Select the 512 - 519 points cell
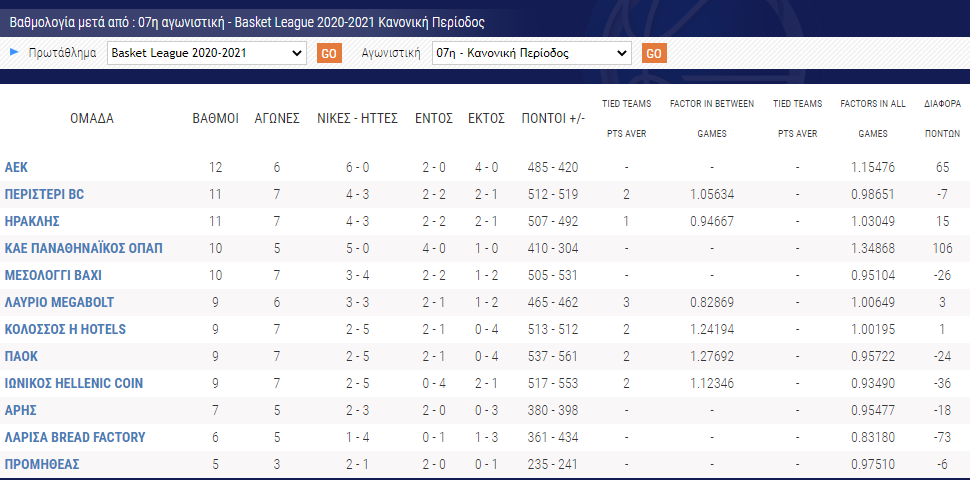 tap(553, 194)
